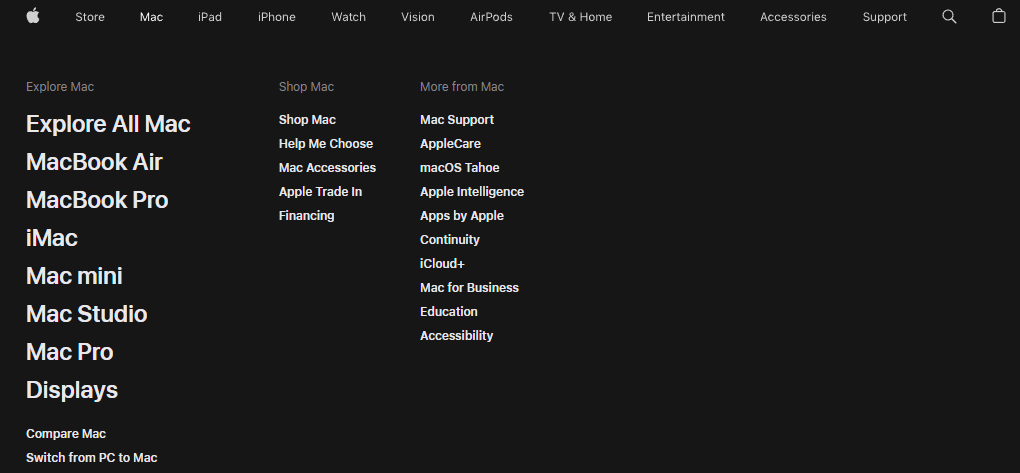Open the Displays link
This screenshot has height=473, width=1020.
[72, 390]
